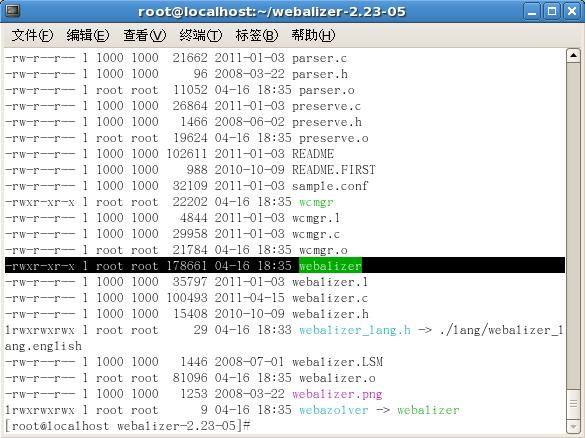Screen dimensions: 585x438
Task: Click the green wcmgr file name
Action: point(316,203)
